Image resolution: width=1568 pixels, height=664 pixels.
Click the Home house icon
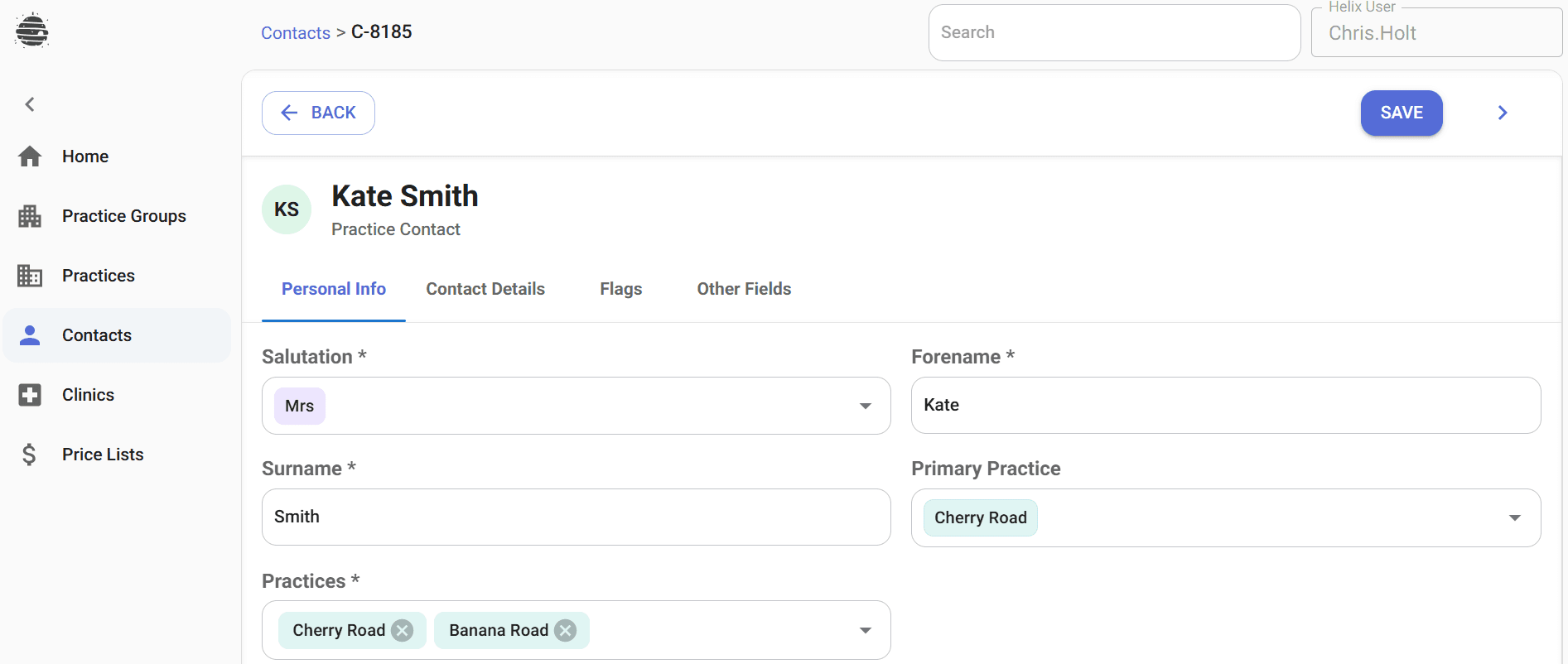(x=30, y=156)
